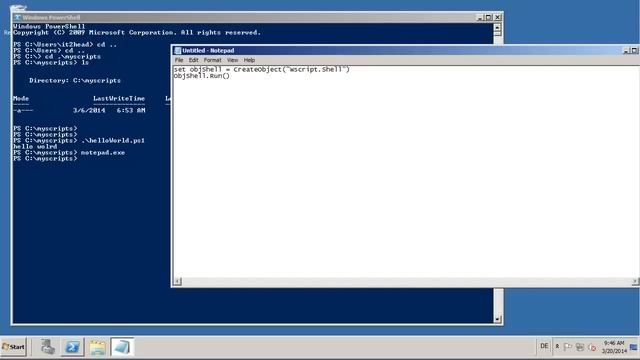Click Notepad horizontal scrollbar right arrow

[x=635, y=281]
